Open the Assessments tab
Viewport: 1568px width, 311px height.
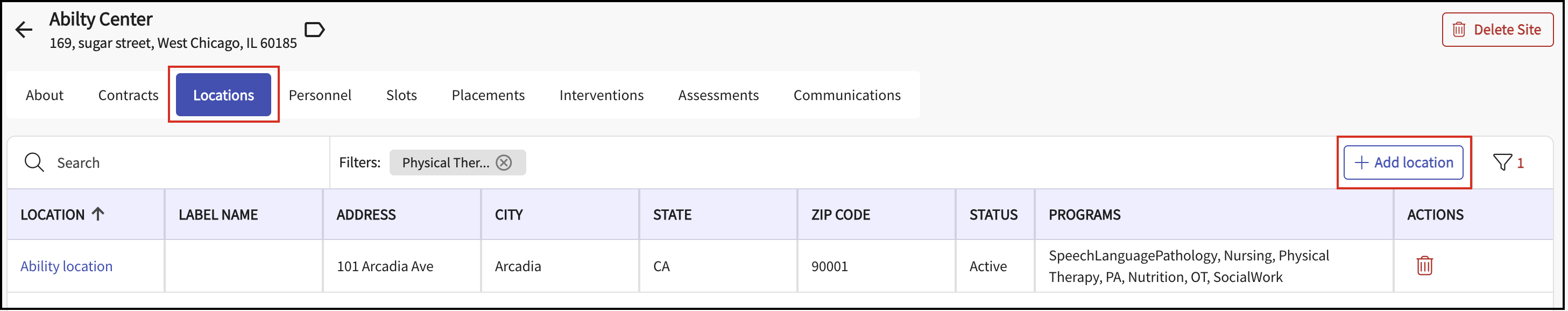pyautogui.click(x=718, y=95)
